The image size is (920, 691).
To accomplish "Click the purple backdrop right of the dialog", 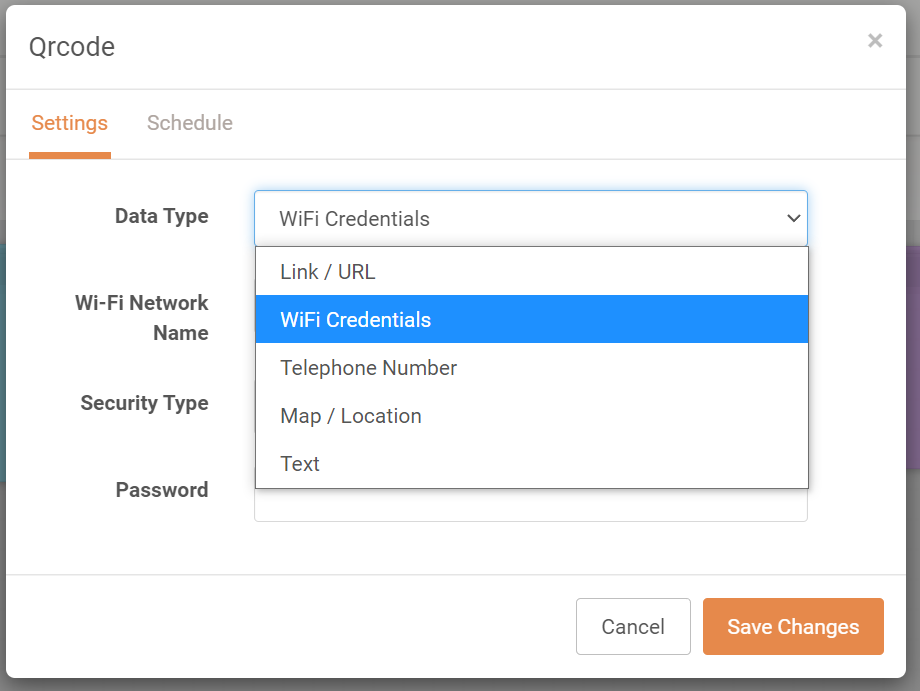I will pyautogui.click(x=913, y=358).
